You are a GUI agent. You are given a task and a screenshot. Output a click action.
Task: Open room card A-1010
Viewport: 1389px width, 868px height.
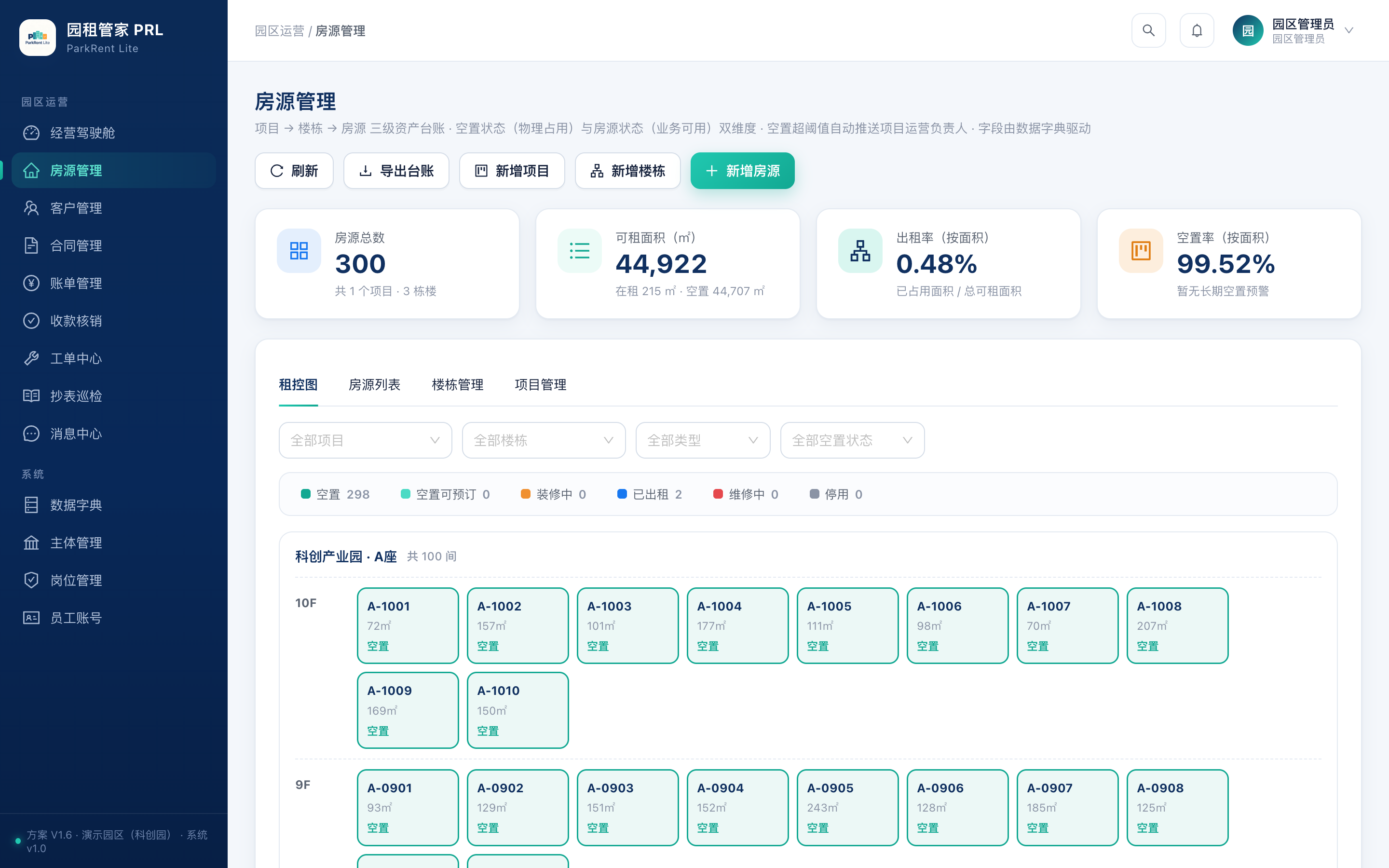[x=517, y=710]
